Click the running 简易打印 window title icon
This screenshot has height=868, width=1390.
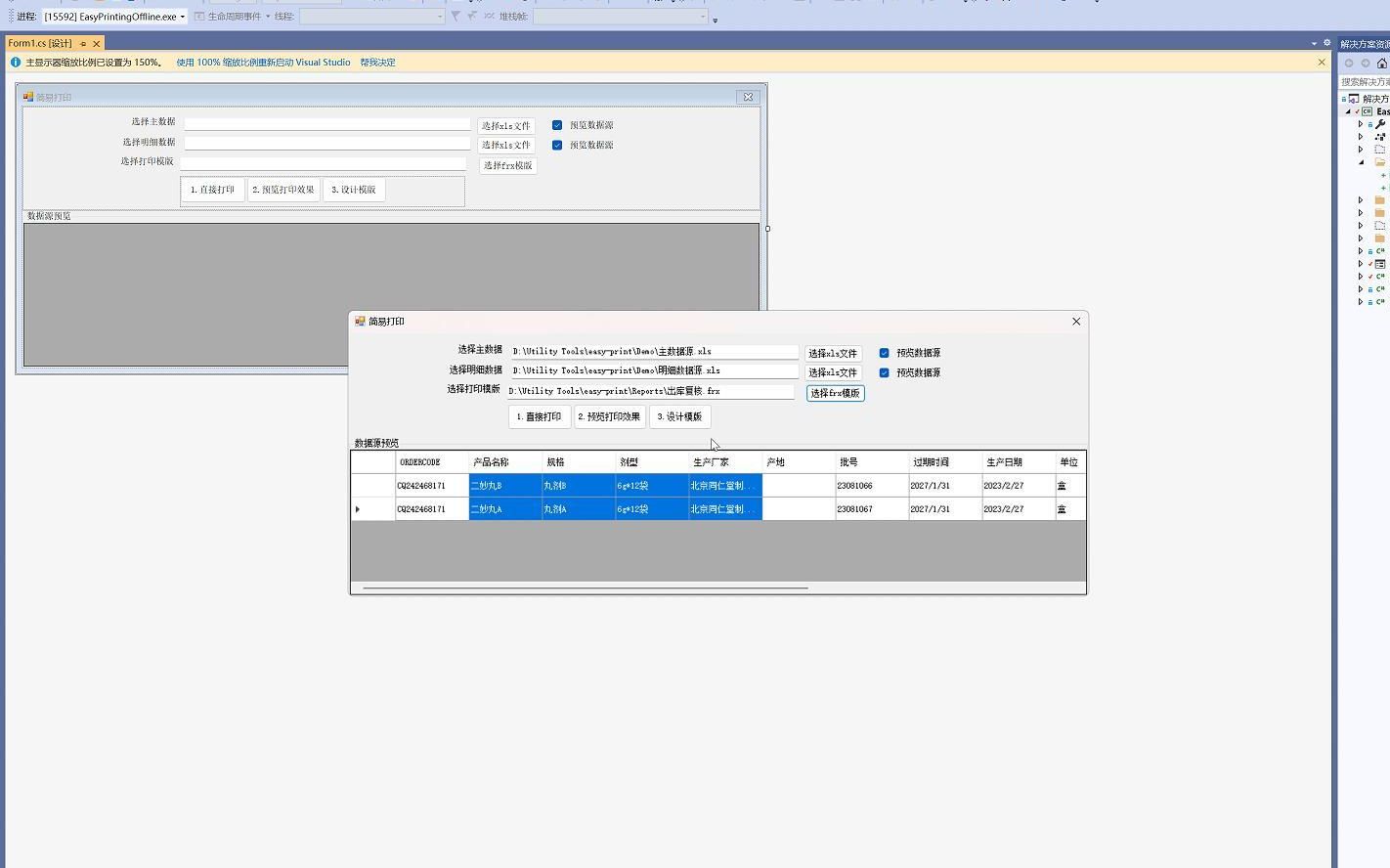(x=360, y=322)
